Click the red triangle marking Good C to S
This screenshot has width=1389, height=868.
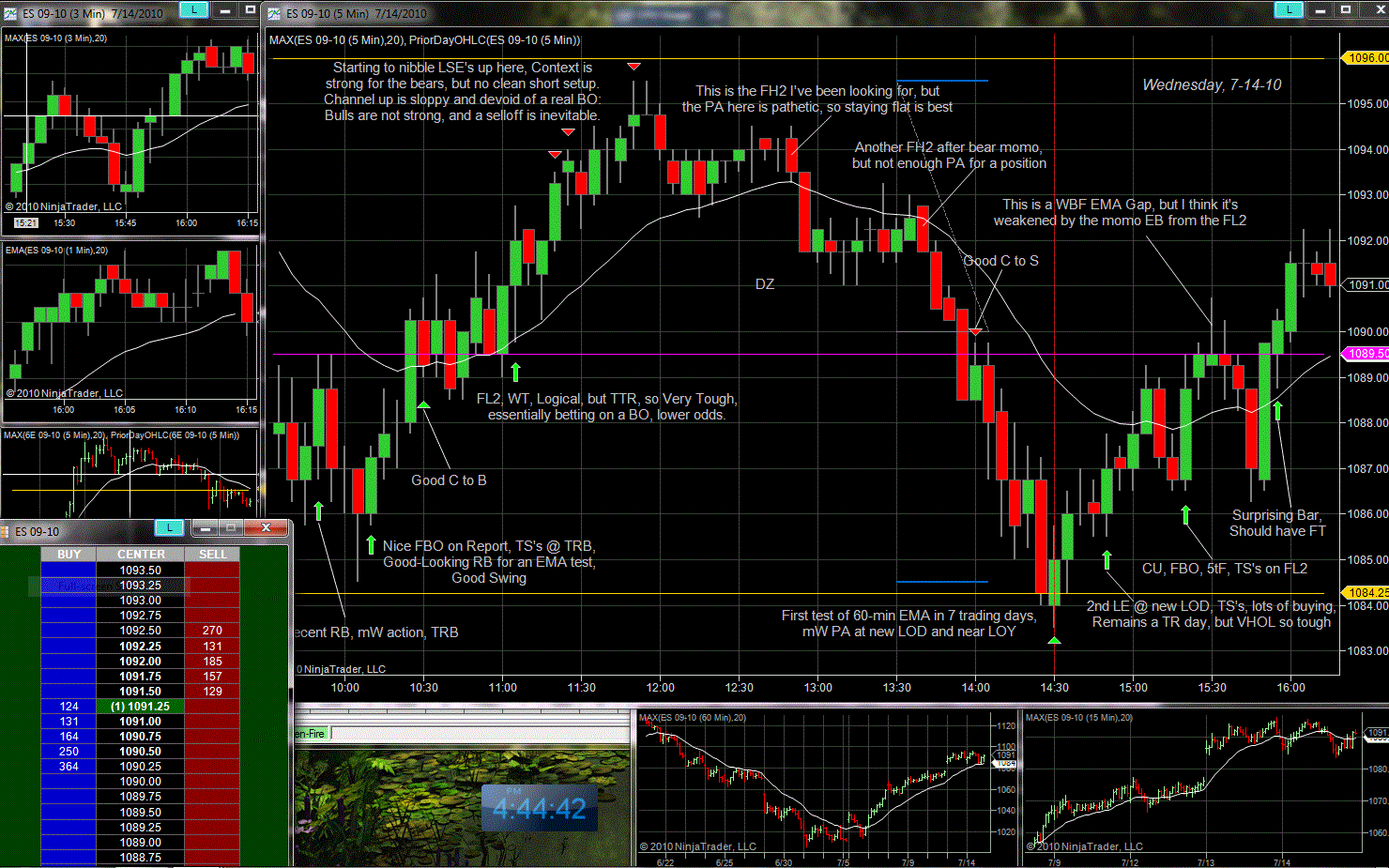click(x=976, y=331)
